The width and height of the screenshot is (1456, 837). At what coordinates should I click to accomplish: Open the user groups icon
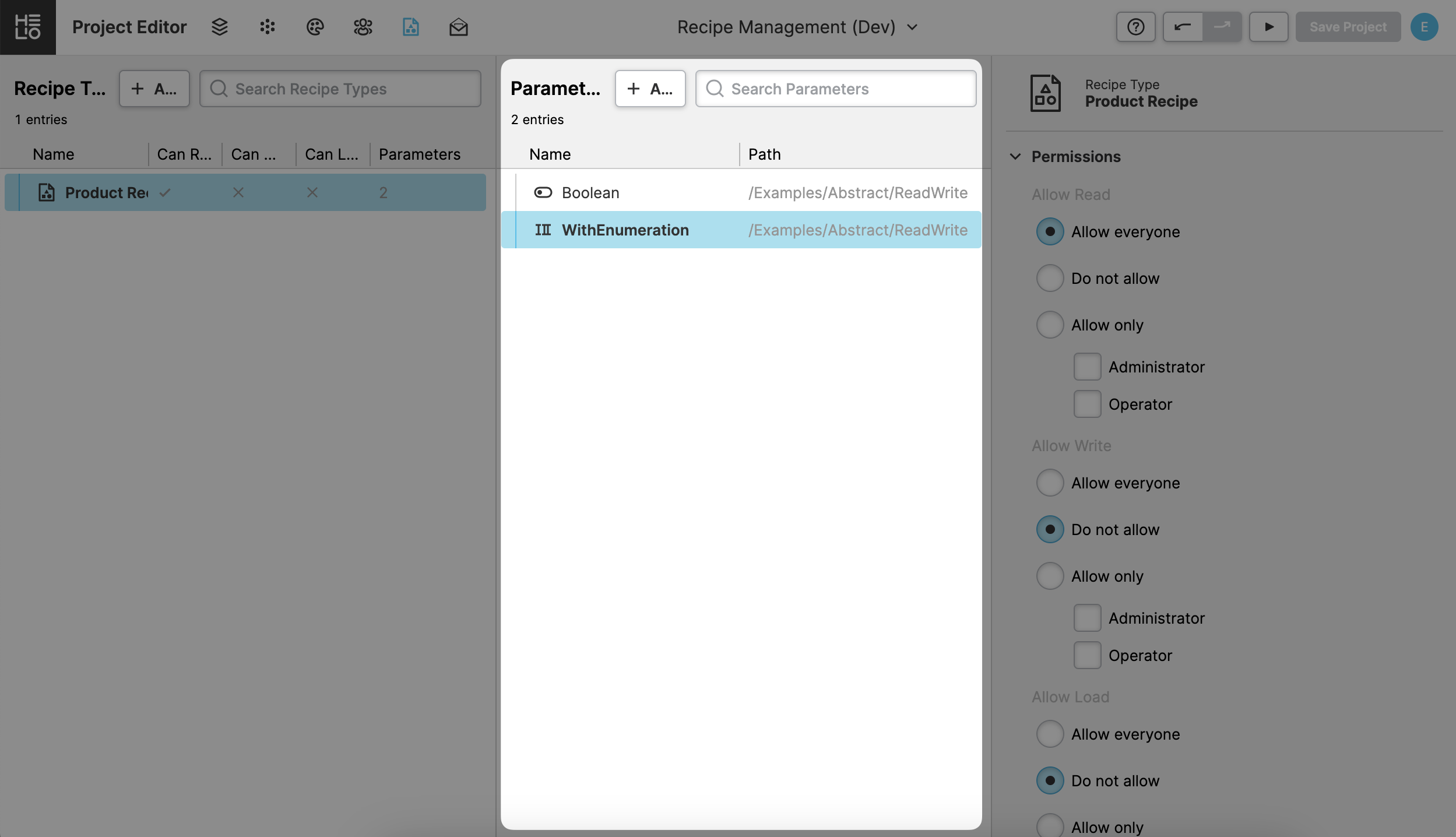click(363, 27)
